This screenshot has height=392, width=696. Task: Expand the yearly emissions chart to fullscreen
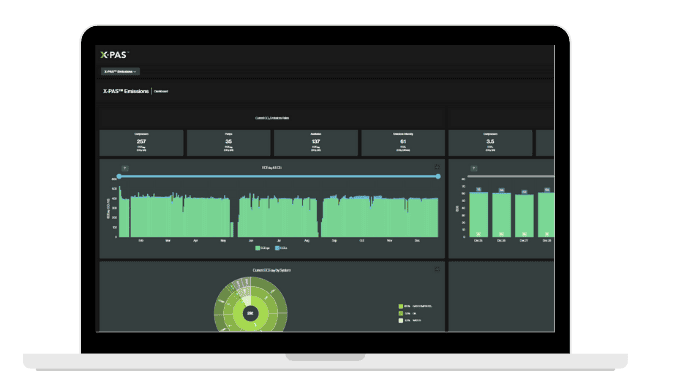click(437, 167)
